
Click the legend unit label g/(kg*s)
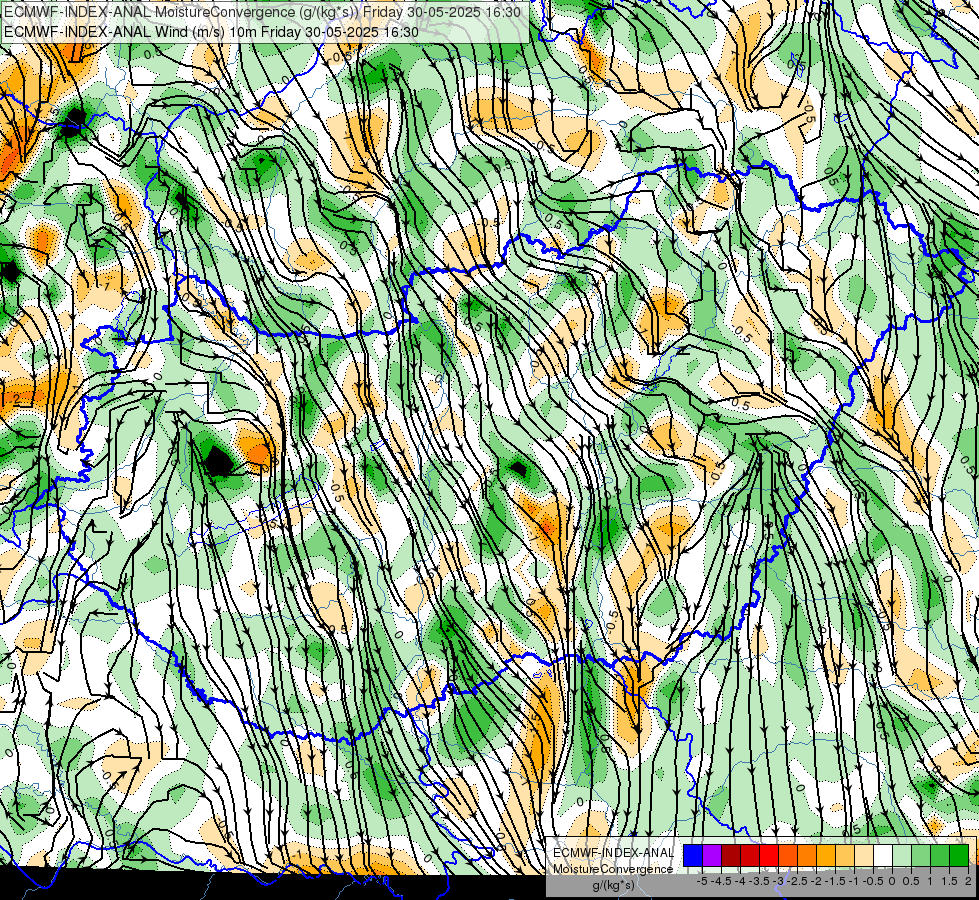tap(613, 885)
